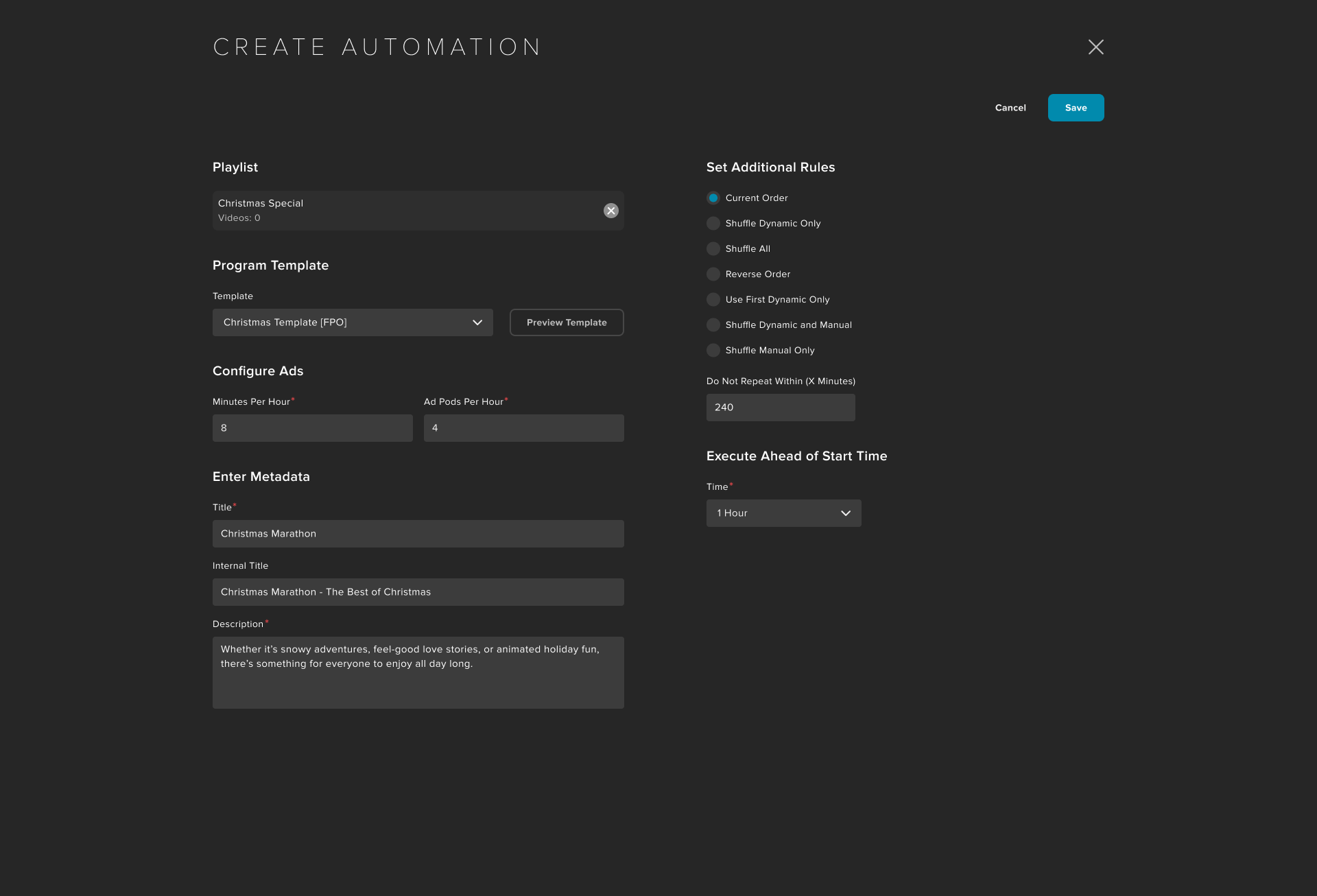
Task: Choose the Reverse Order rule
Action: pos(713,274)
